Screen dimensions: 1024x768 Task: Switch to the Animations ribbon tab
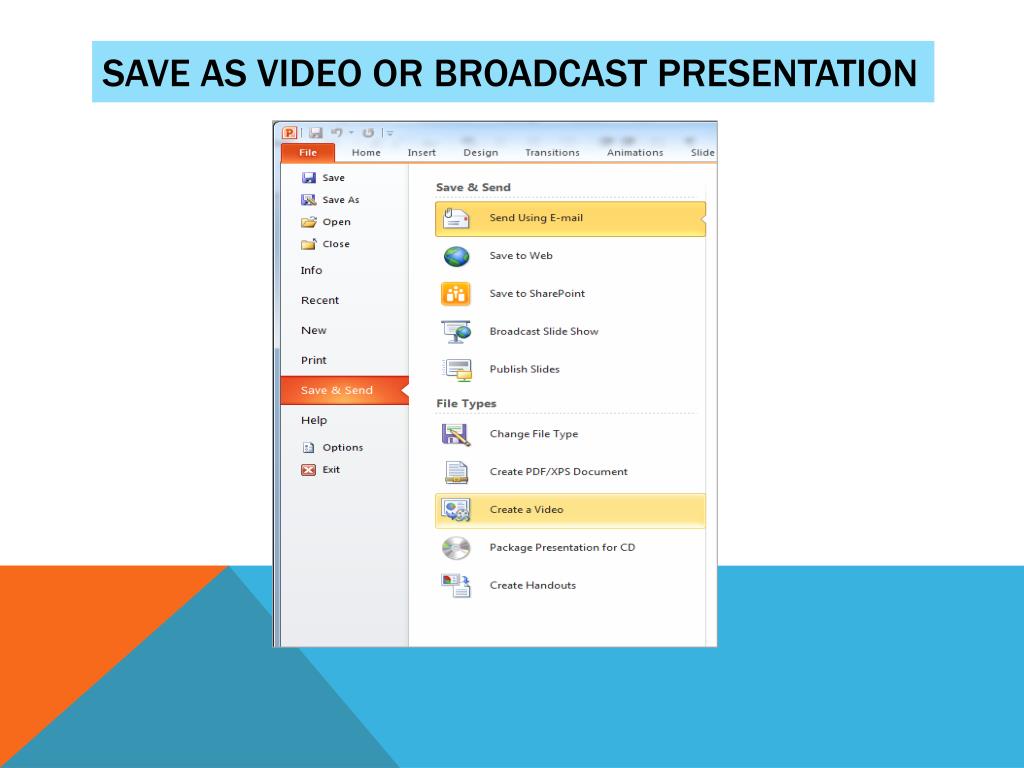point(635,152)
